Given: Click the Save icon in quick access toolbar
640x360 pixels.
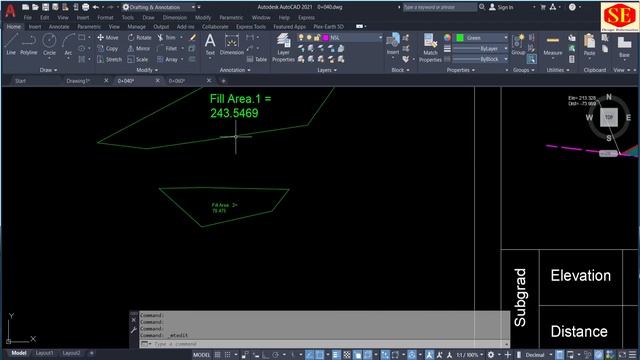Looking at the screenshot, I should click(x=45, y=7).
